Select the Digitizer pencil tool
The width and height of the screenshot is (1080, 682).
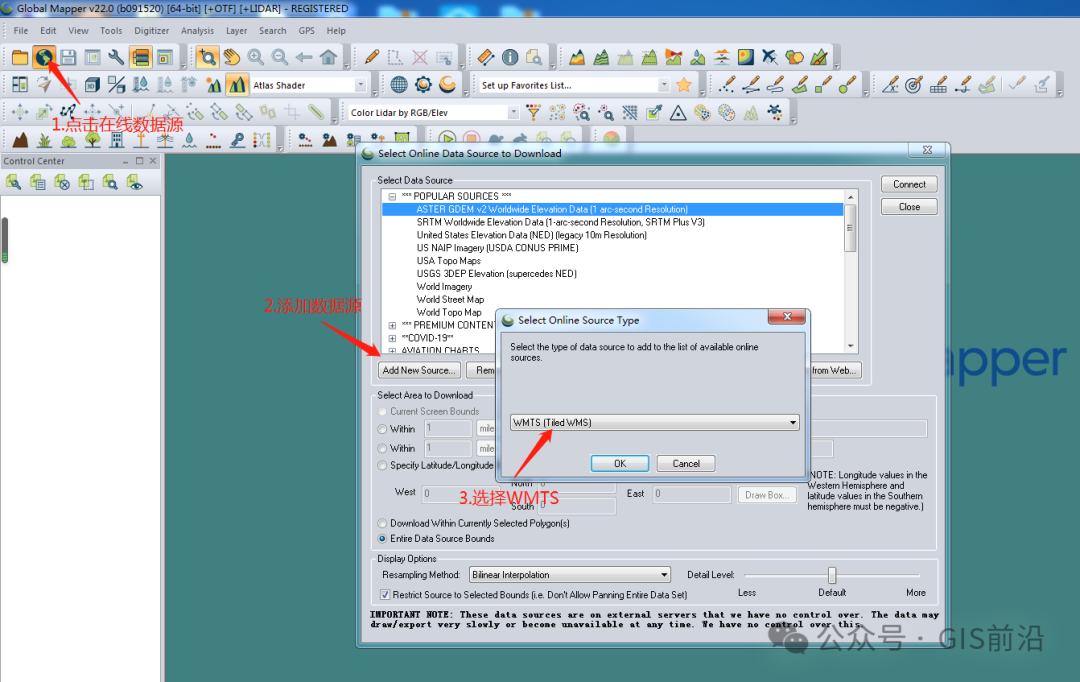[x=372, y=57]
